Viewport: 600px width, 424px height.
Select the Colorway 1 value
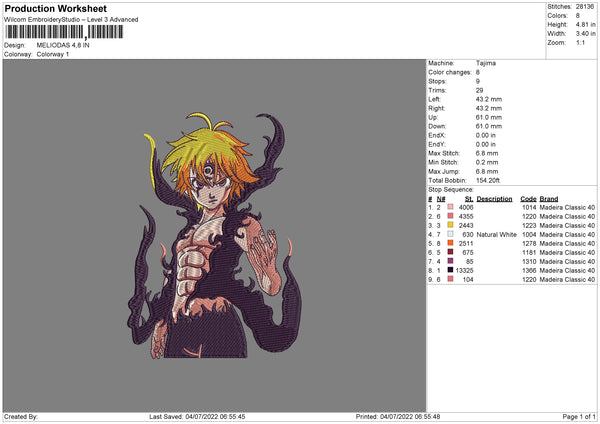tap(53, 54)
